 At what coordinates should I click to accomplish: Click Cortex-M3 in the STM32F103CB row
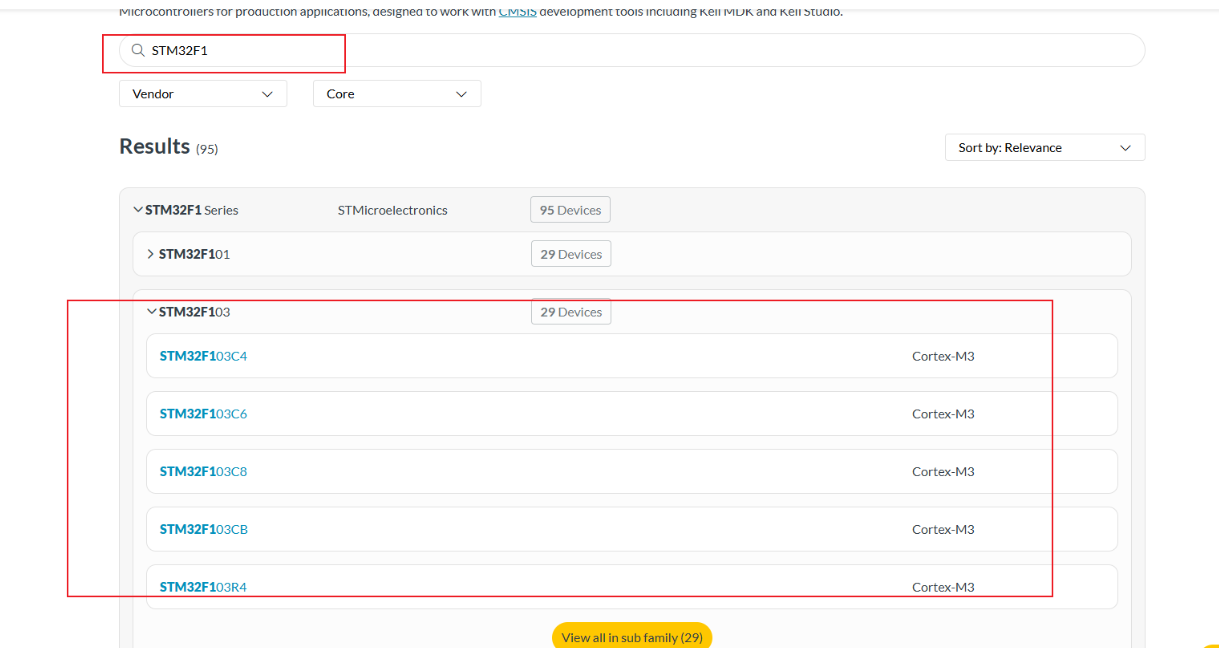click(943, 530)
